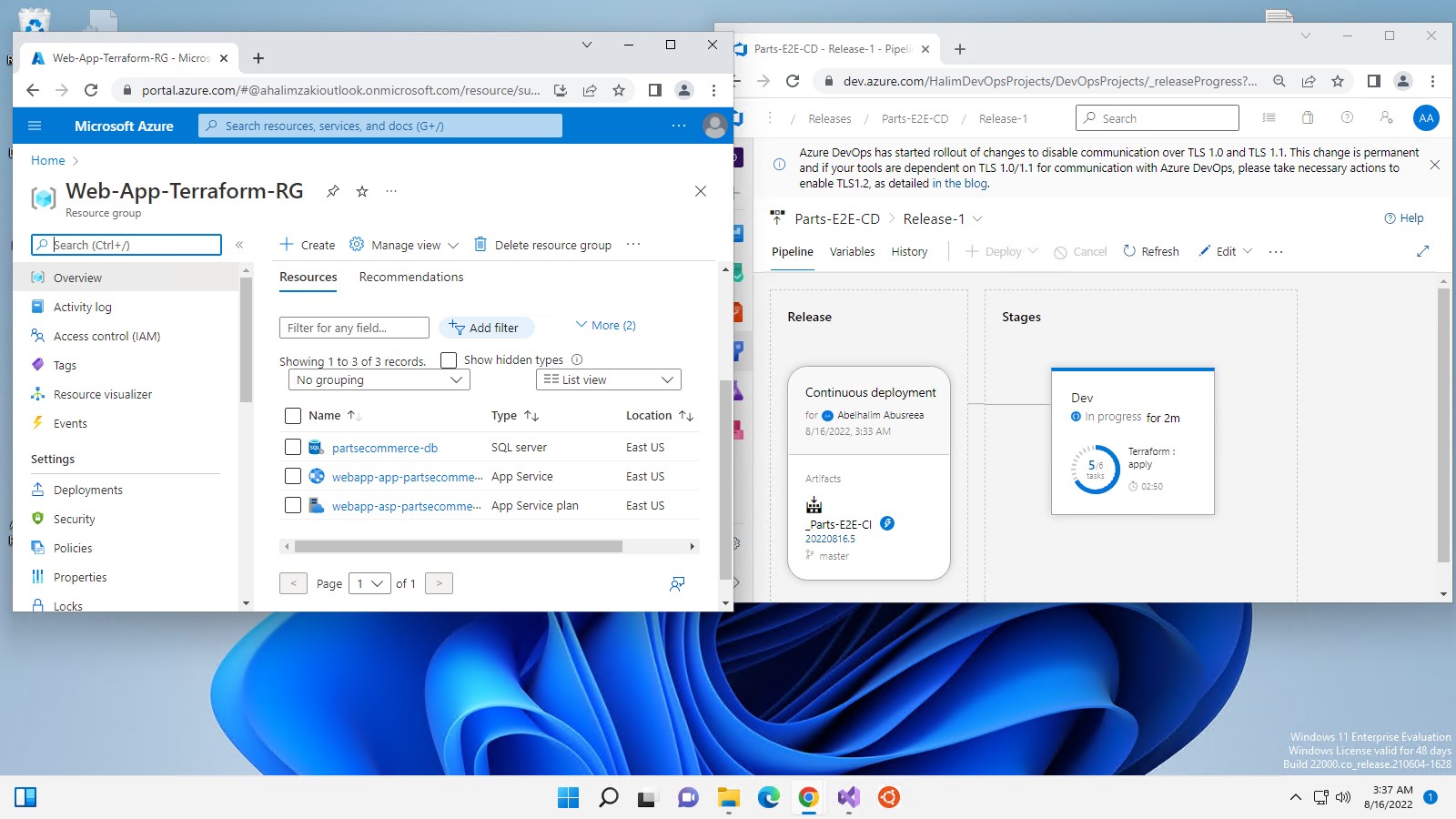Open the Azure portal hamburger menu

35,126
